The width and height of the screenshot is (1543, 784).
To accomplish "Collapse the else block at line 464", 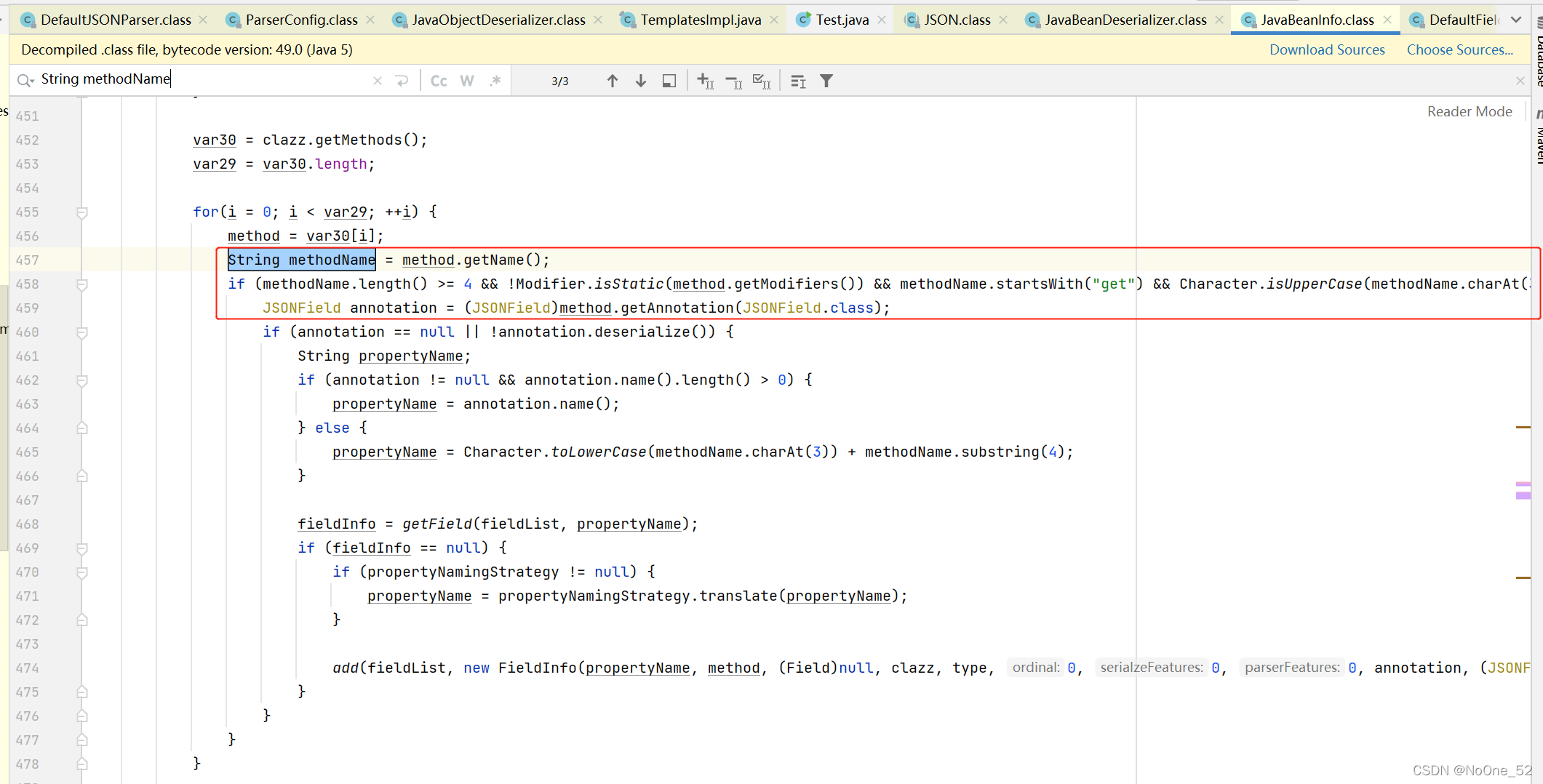I will pyautogui.click(x=82, y=428).
